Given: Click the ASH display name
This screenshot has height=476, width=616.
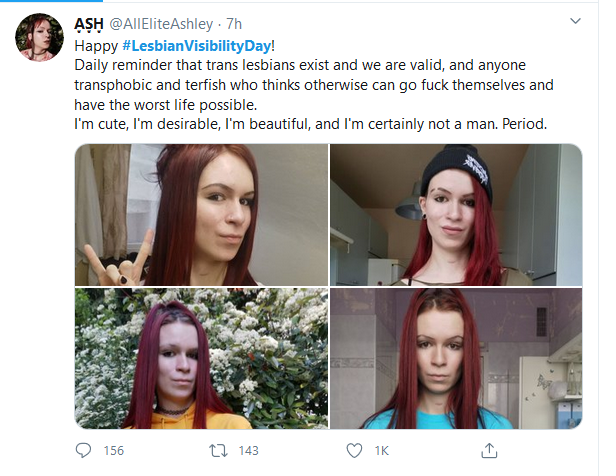Looking at the screenshot, I should 89,24.
